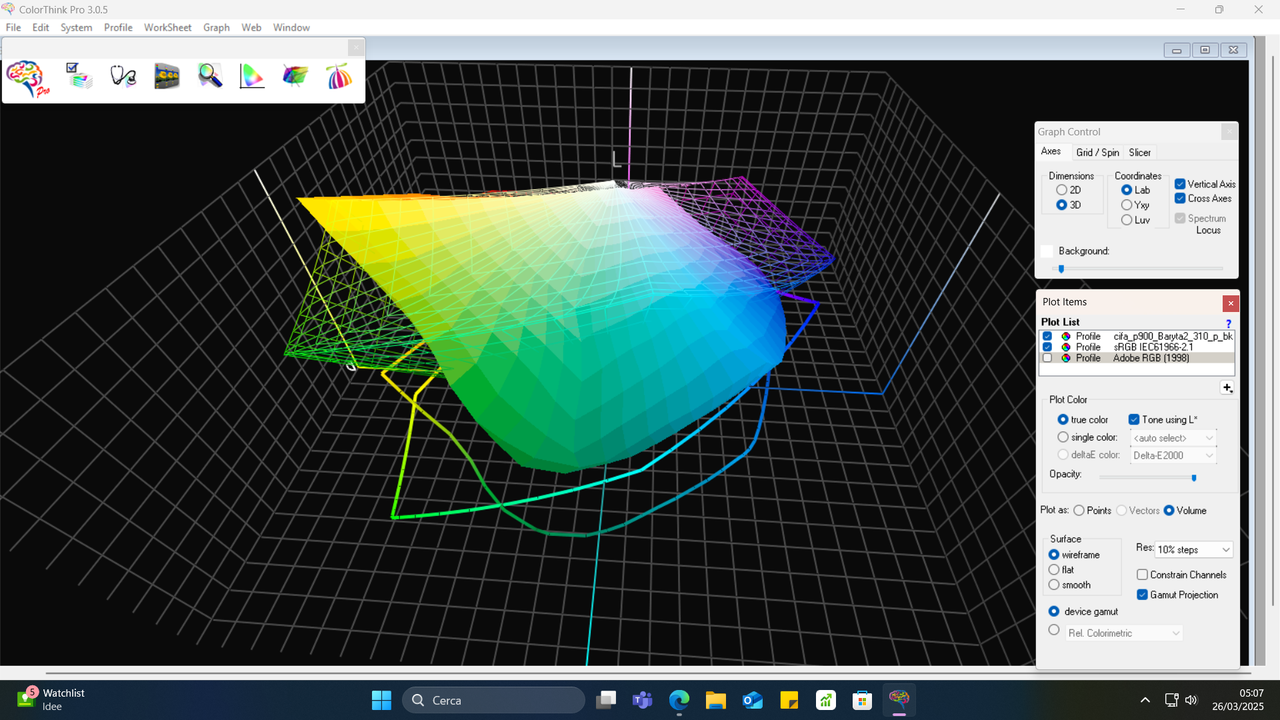Open the Profile Manager icon in toolbar

79,76
